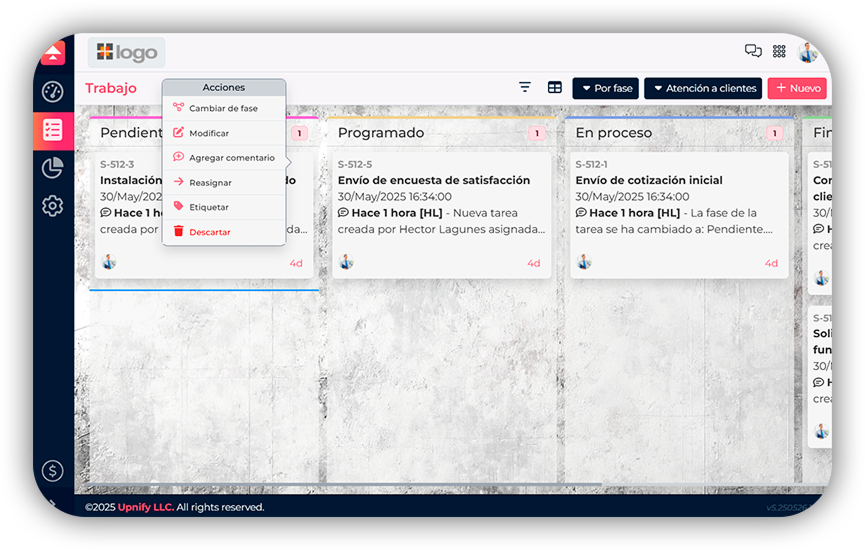The image size is (865, 550).
Task: Choose 'Cambiar de fase' in actions menu
Action: click(x=223, y=108)
